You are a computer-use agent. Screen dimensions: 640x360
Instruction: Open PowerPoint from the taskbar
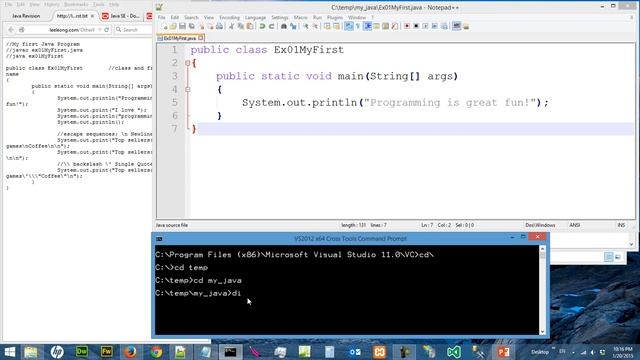tap(503, 352)
